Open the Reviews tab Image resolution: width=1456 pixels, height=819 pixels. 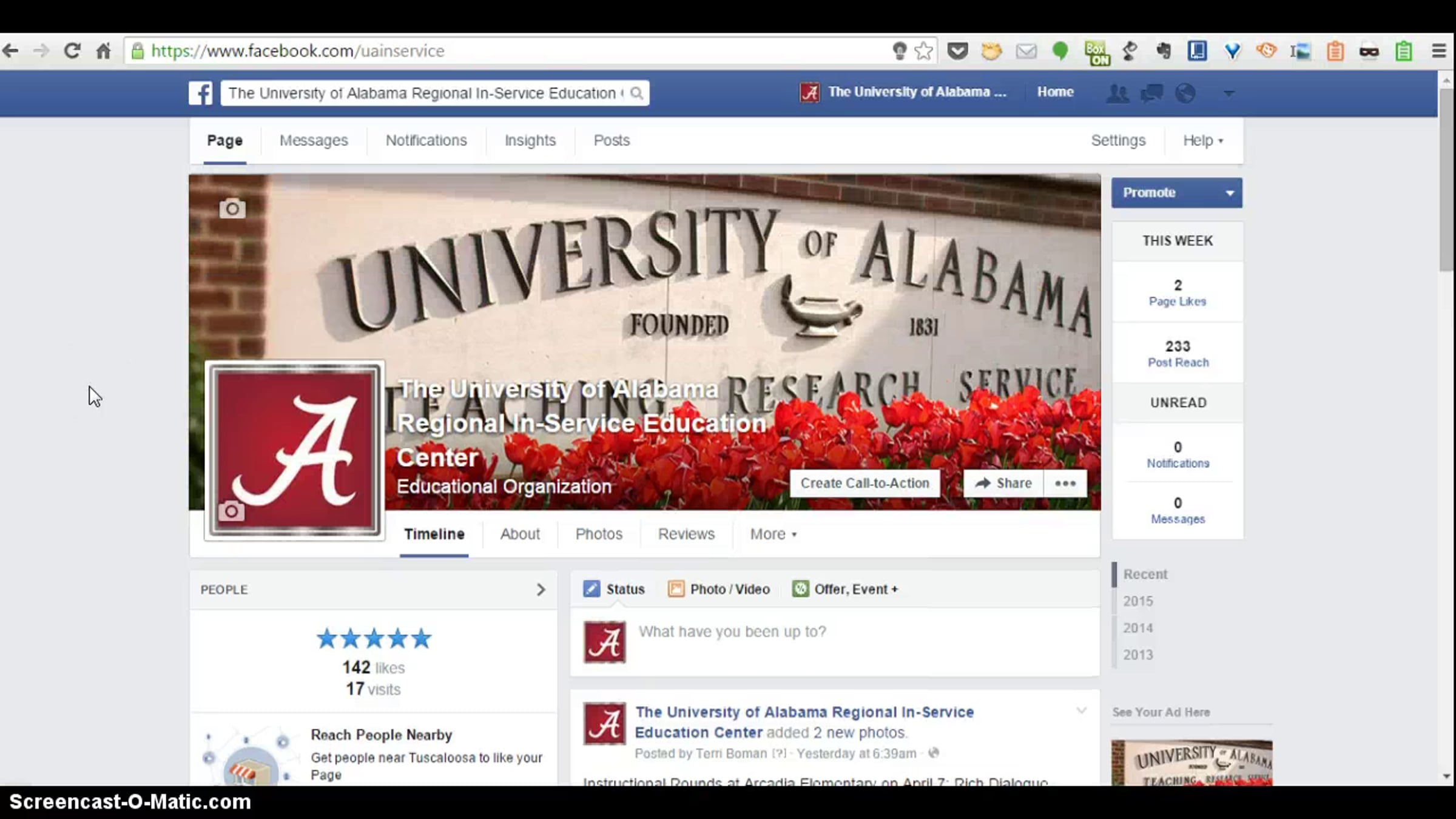click(x=686, y=534)
